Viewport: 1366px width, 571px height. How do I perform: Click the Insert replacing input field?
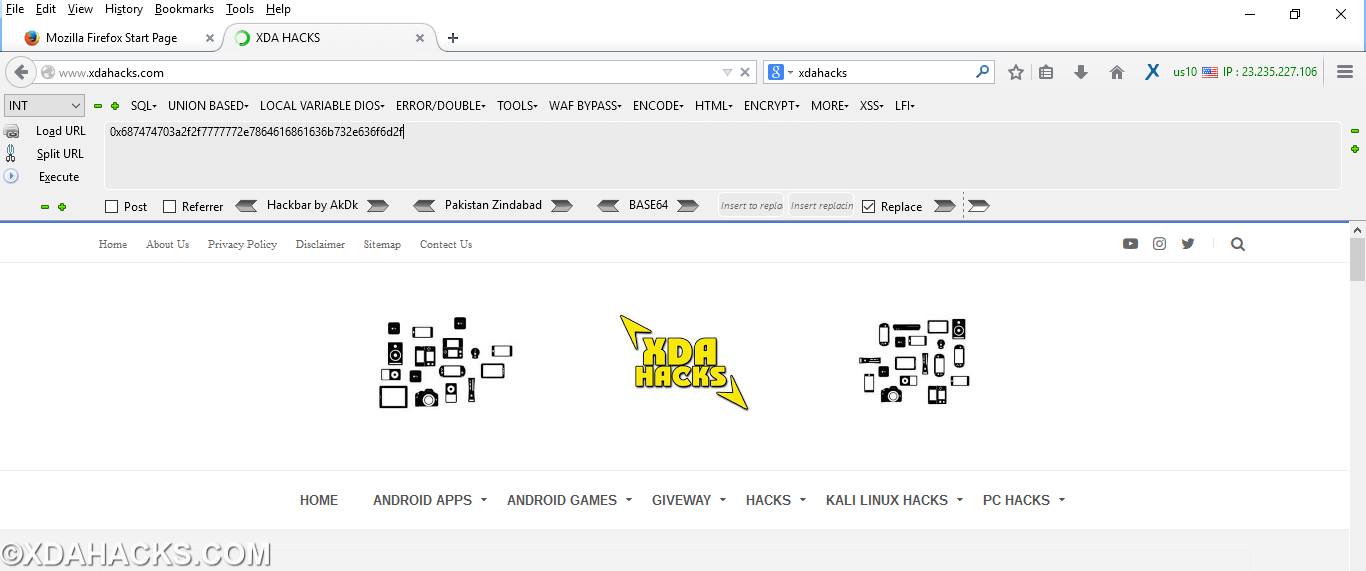pyautogui.click(x=821, y=206)
